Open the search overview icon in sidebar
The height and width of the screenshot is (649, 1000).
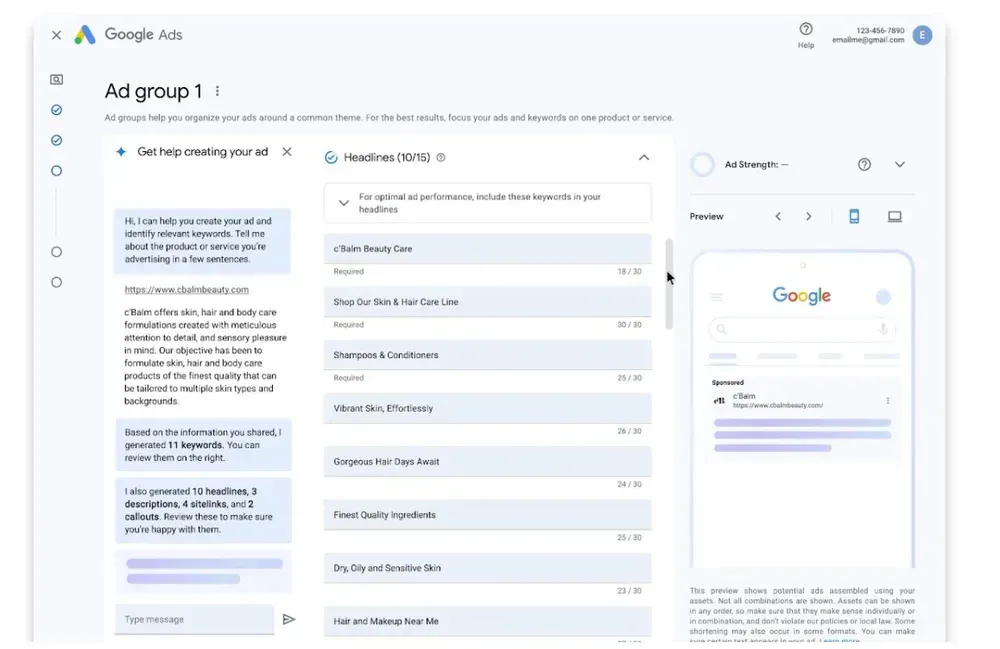(x=56, y=80)
